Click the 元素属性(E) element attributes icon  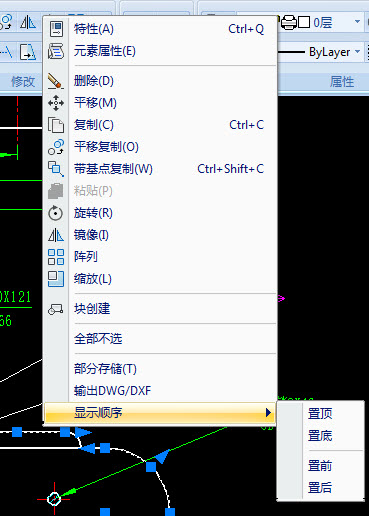tap(56, 51)
